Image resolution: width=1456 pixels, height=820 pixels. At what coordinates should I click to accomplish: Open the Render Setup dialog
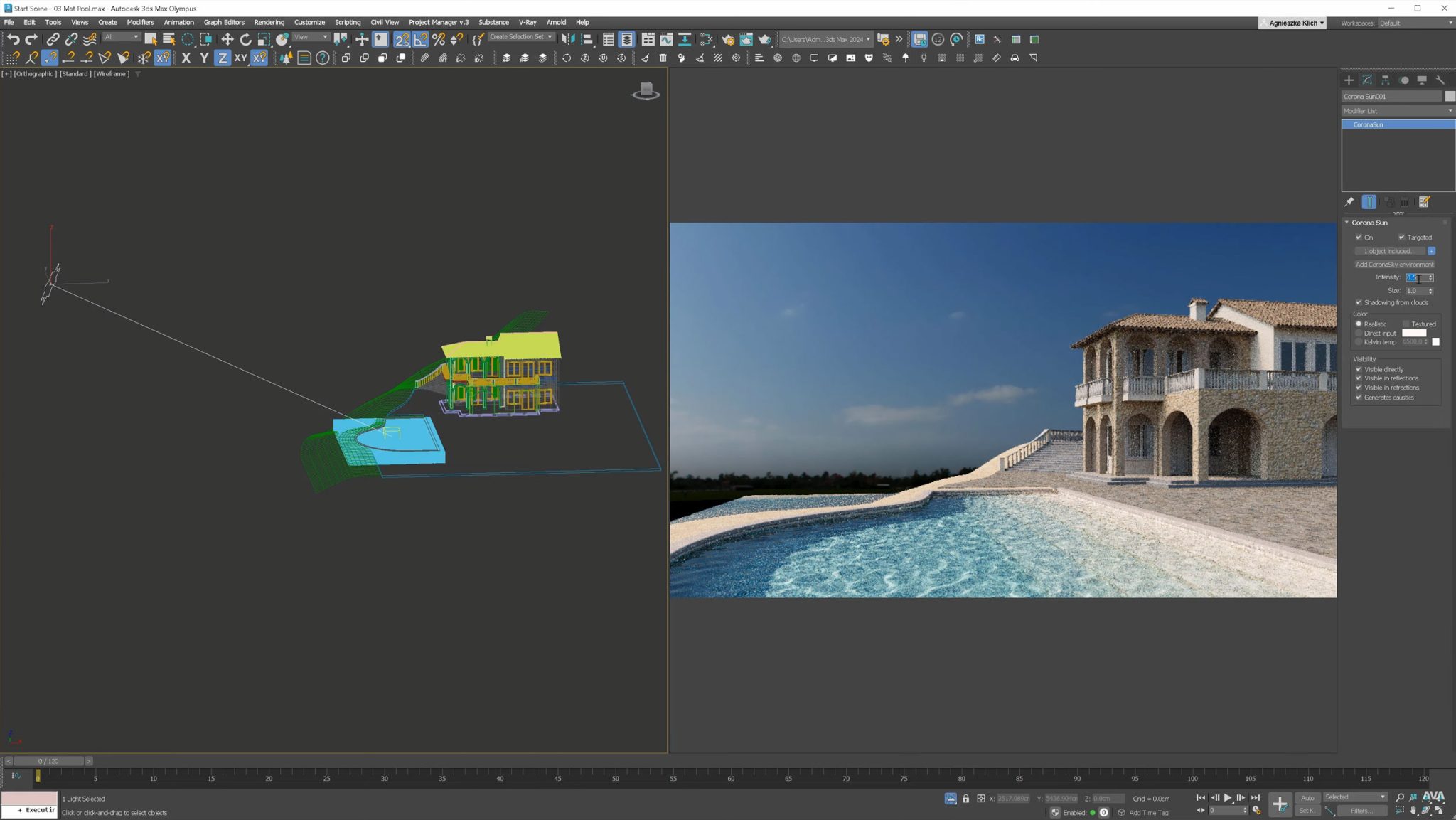727,39
